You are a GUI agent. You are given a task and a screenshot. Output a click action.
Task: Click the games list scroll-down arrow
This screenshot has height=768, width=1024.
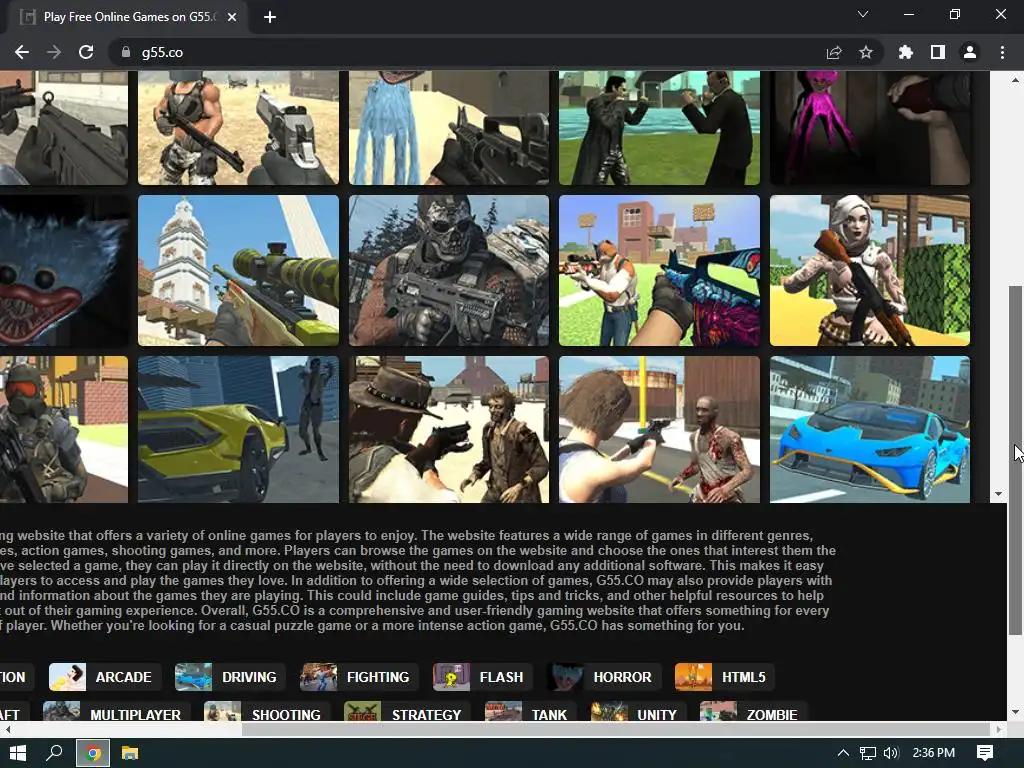pos(998,494)
